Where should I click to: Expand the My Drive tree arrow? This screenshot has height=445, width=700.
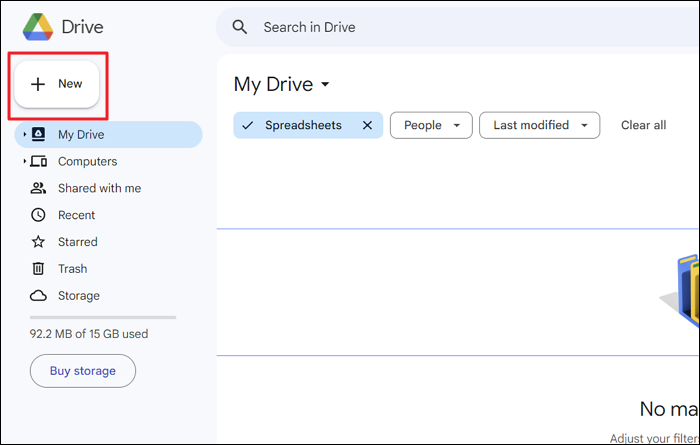[x=24, y=135]
